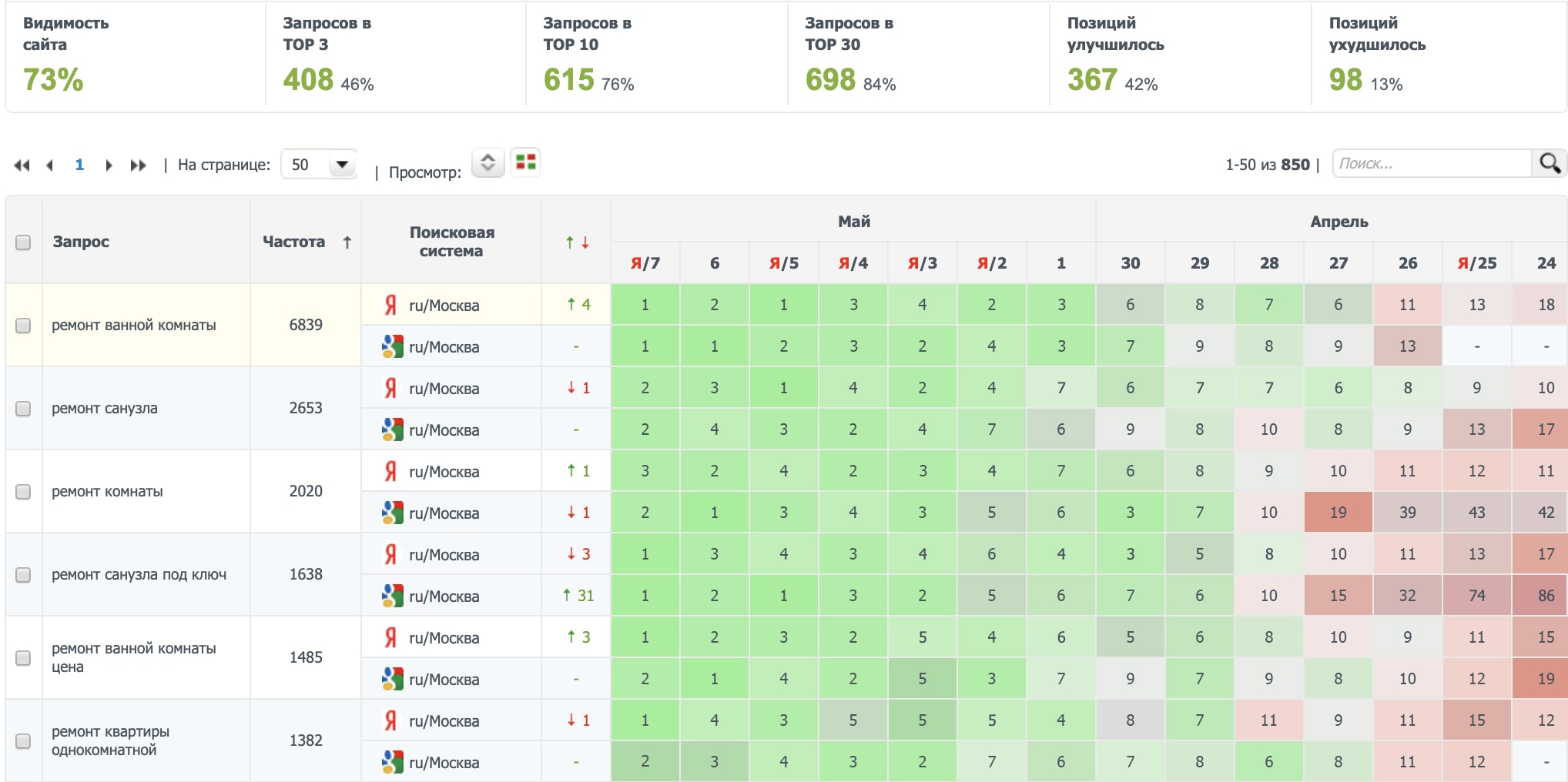Click the dark red cell with 86

pyautogui.click(x=1546, y=596)
